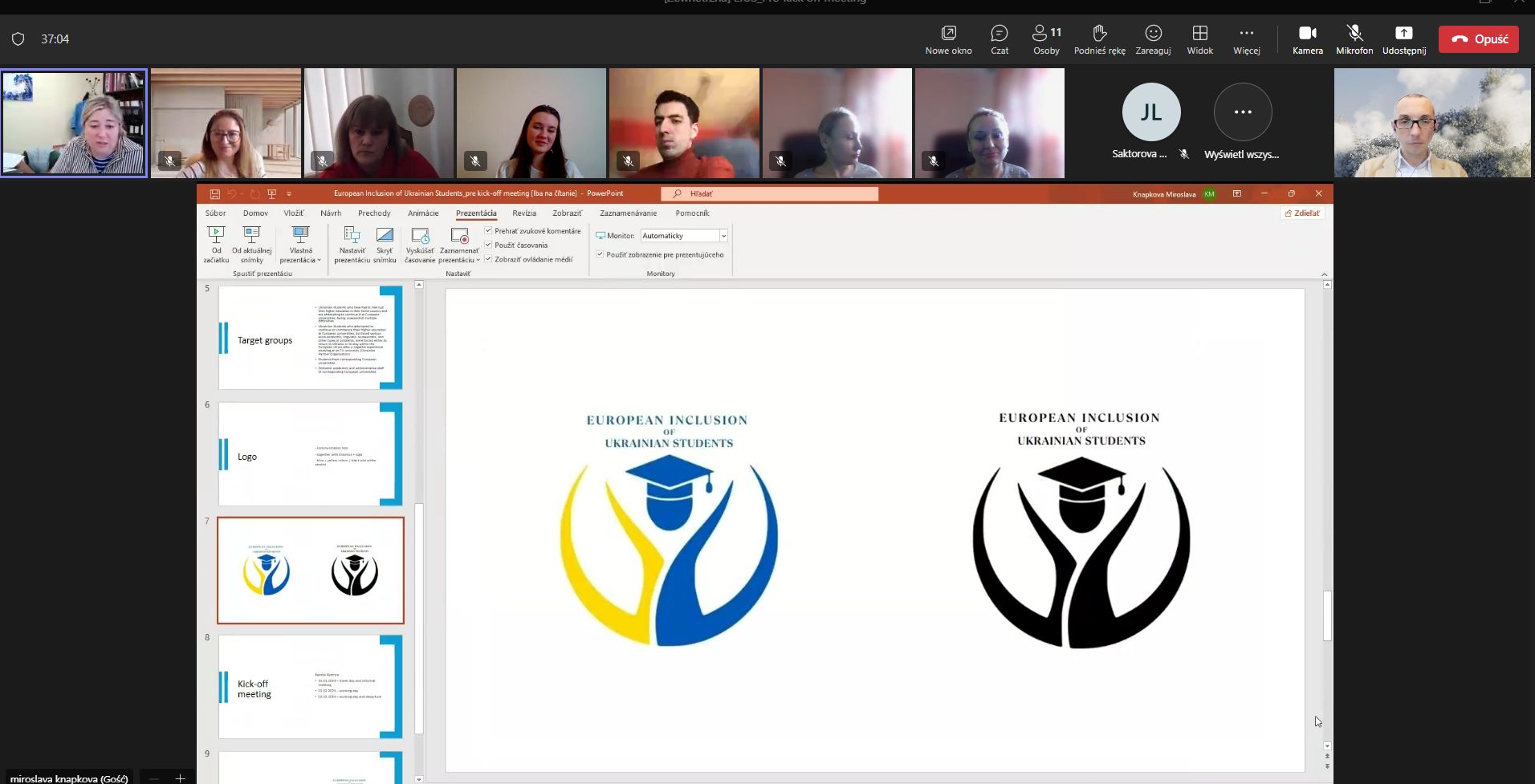Switch to the Animácie ribbon tab
The image size is (1535, 784).
(423, 213)
